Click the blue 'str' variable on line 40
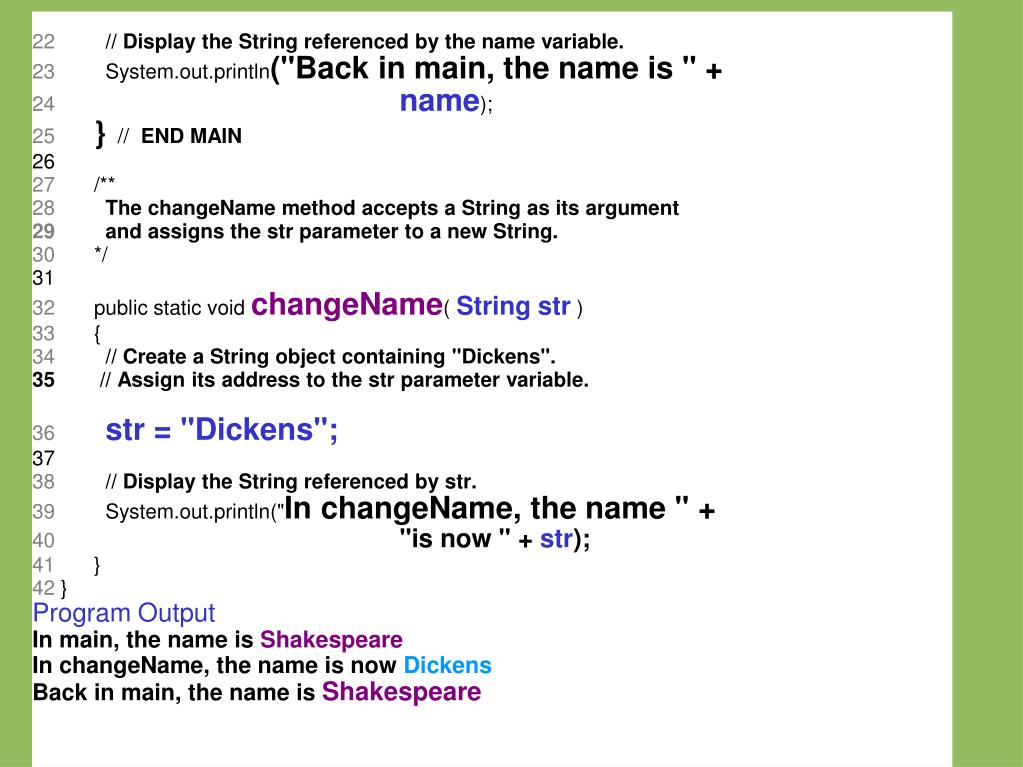 (556, 539)
